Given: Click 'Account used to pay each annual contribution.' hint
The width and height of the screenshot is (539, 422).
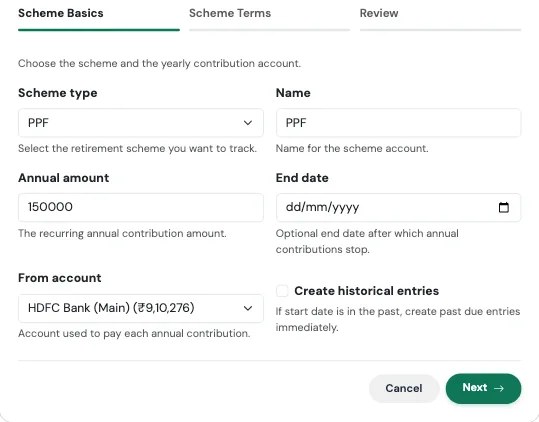Looking at the screenshot, I should click(134, 333).
